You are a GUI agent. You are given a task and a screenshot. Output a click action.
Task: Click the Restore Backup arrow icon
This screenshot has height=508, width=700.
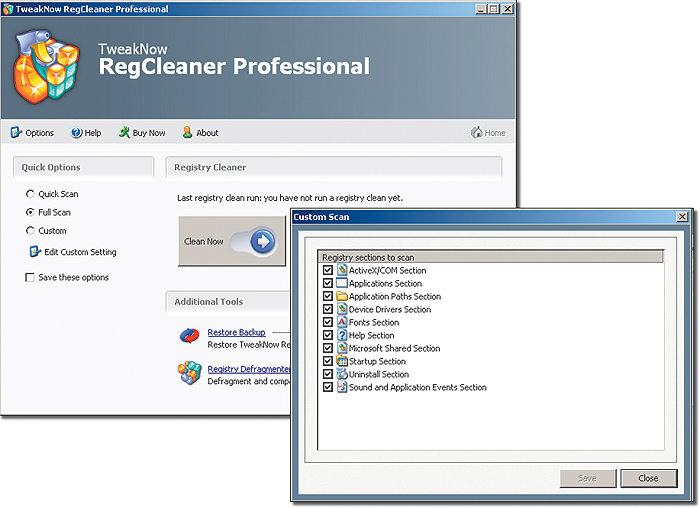click(x=190, y=336)
